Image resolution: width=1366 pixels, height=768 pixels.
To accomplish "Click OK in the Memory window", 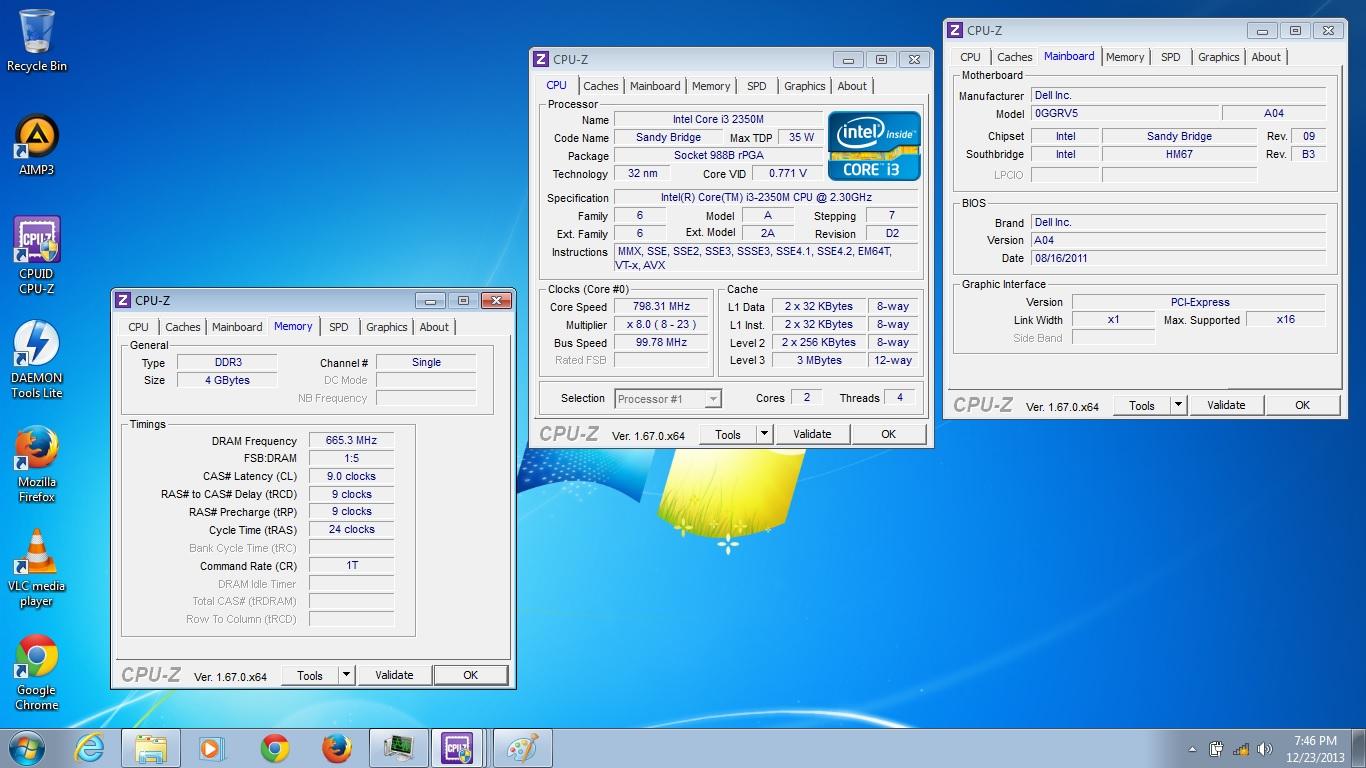I will tap(471, 675).
